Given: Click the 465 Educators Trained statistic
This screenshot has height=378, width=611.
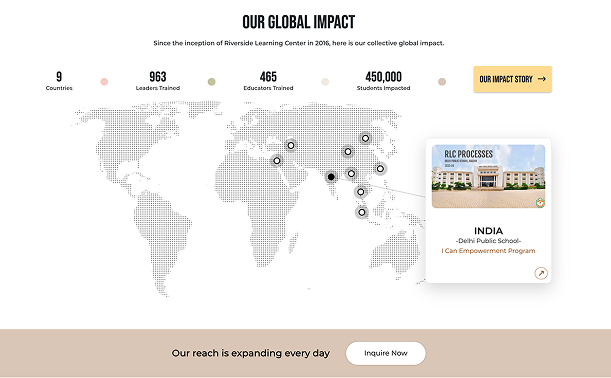Looking at the screenshot, I should (268, 81).
